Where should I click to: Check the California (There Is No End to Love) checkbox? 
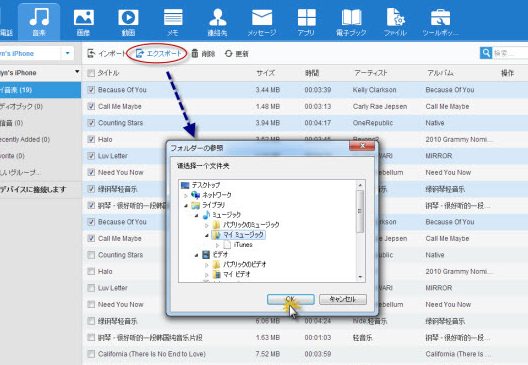pos(91,354)
